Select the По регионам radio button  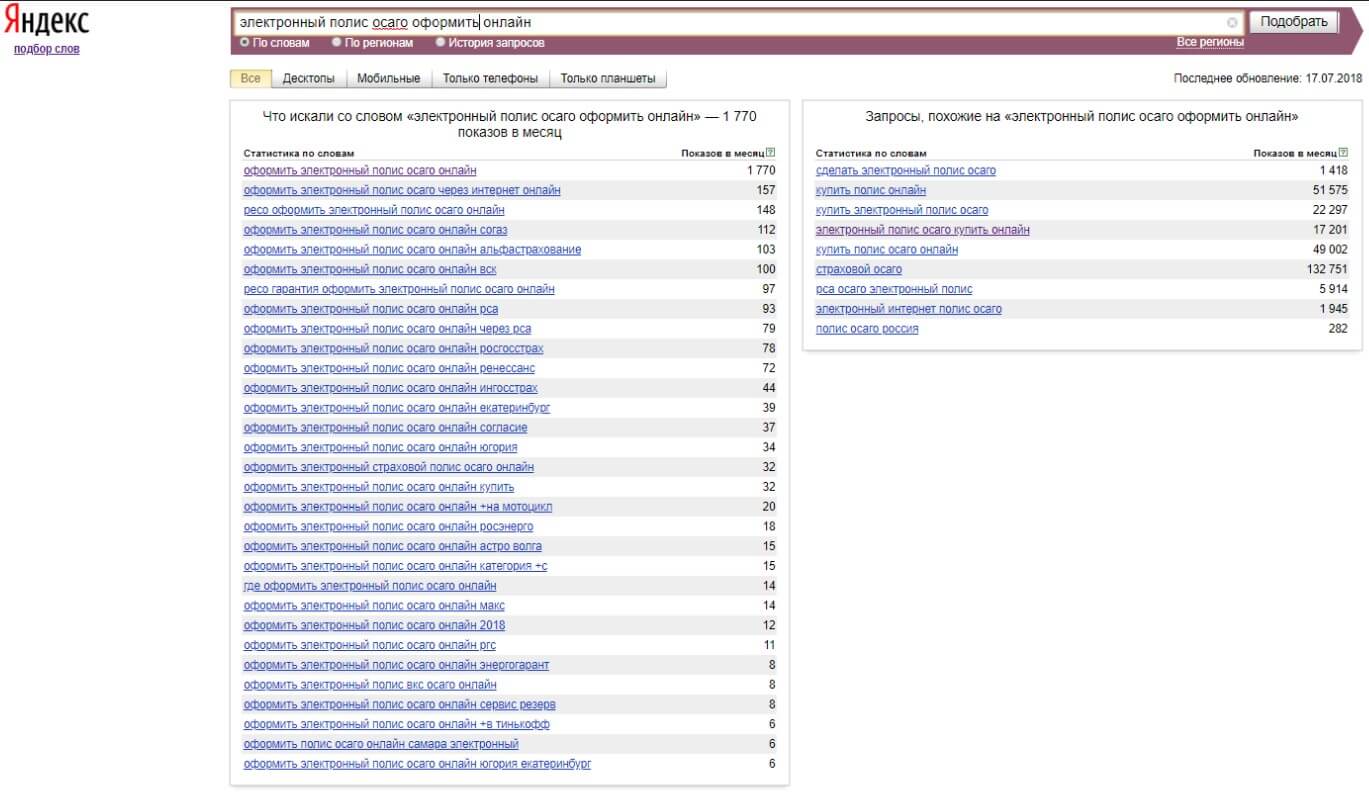pos(337,43)
